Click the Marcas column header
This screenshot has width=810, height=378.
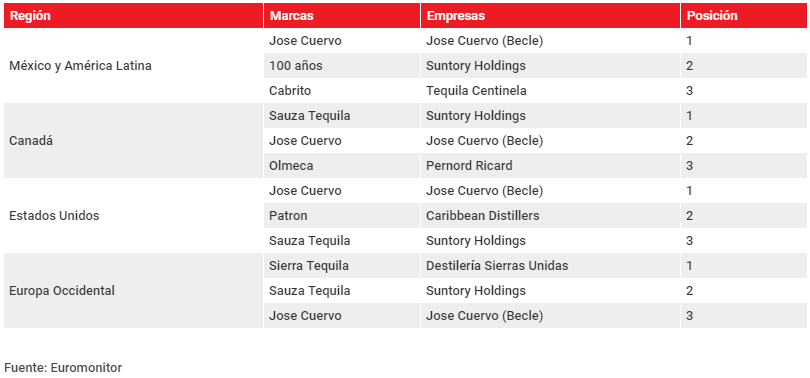coord(342,15)
